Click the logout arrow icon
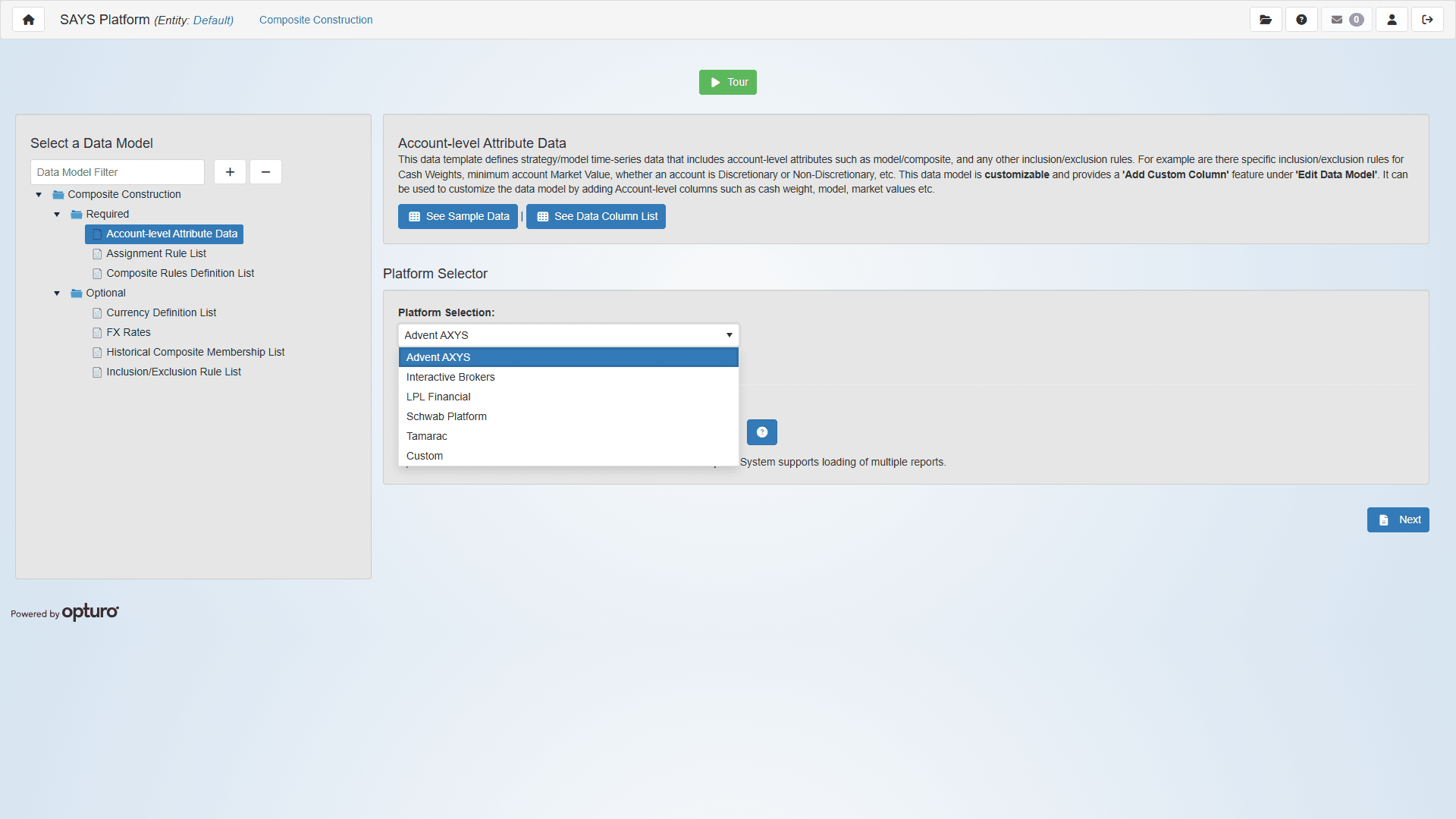 pos(1427,20)
